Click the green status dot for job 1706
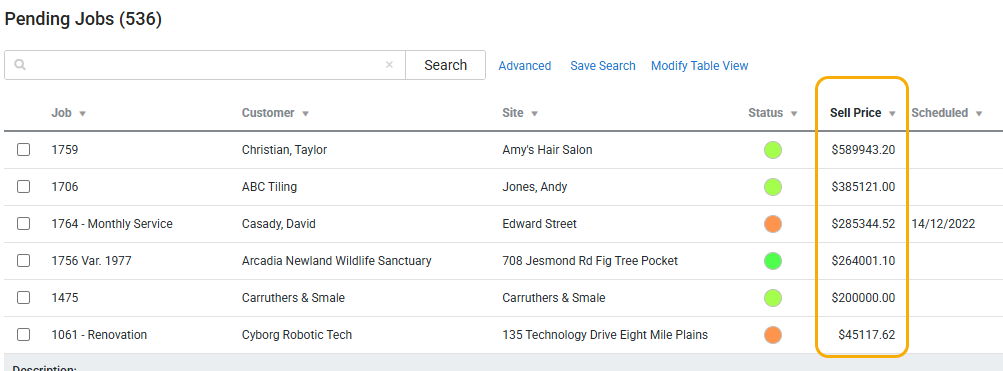Image resolution: width=1003 pixels, height=371 pixels. pos(773,187)
